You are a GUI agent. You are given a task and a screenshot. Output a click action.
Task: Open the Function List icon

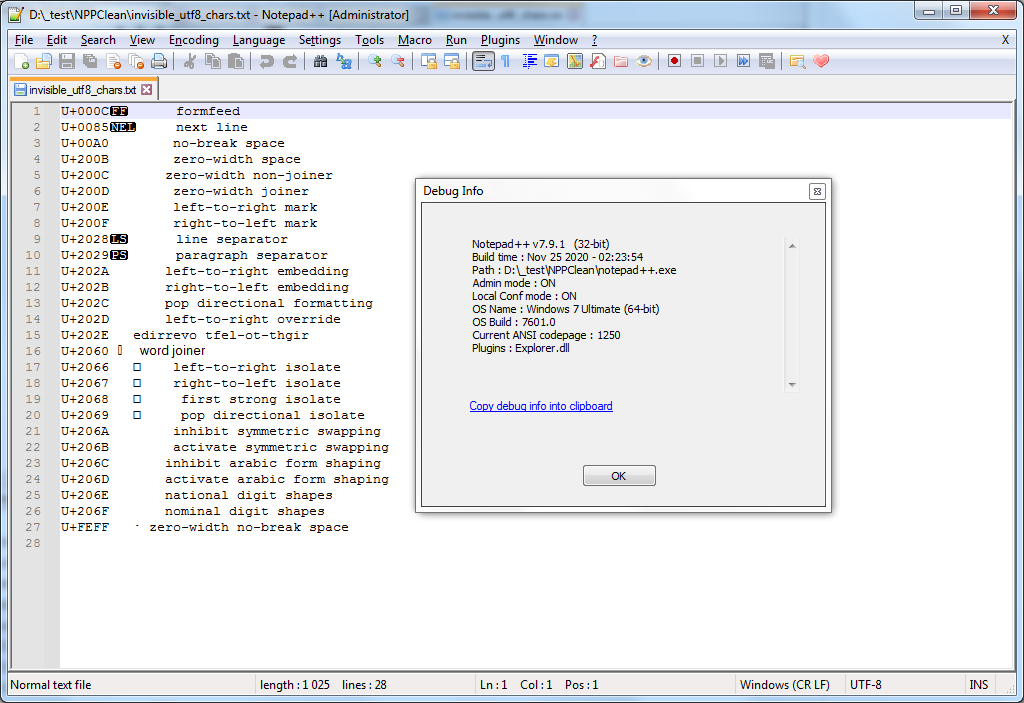pyautogui.click(x=598, y=61)
